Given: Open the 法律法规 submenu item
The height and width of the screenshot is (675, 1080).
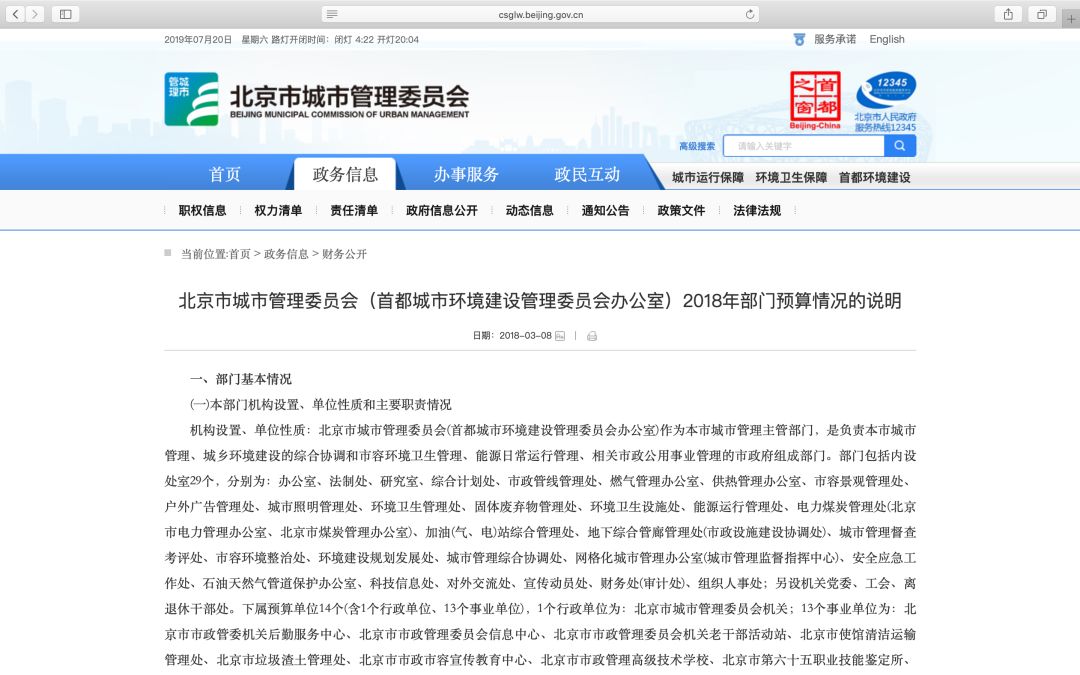Looking at the screenshot, I should pyautogui.click(x=757, y=211).
